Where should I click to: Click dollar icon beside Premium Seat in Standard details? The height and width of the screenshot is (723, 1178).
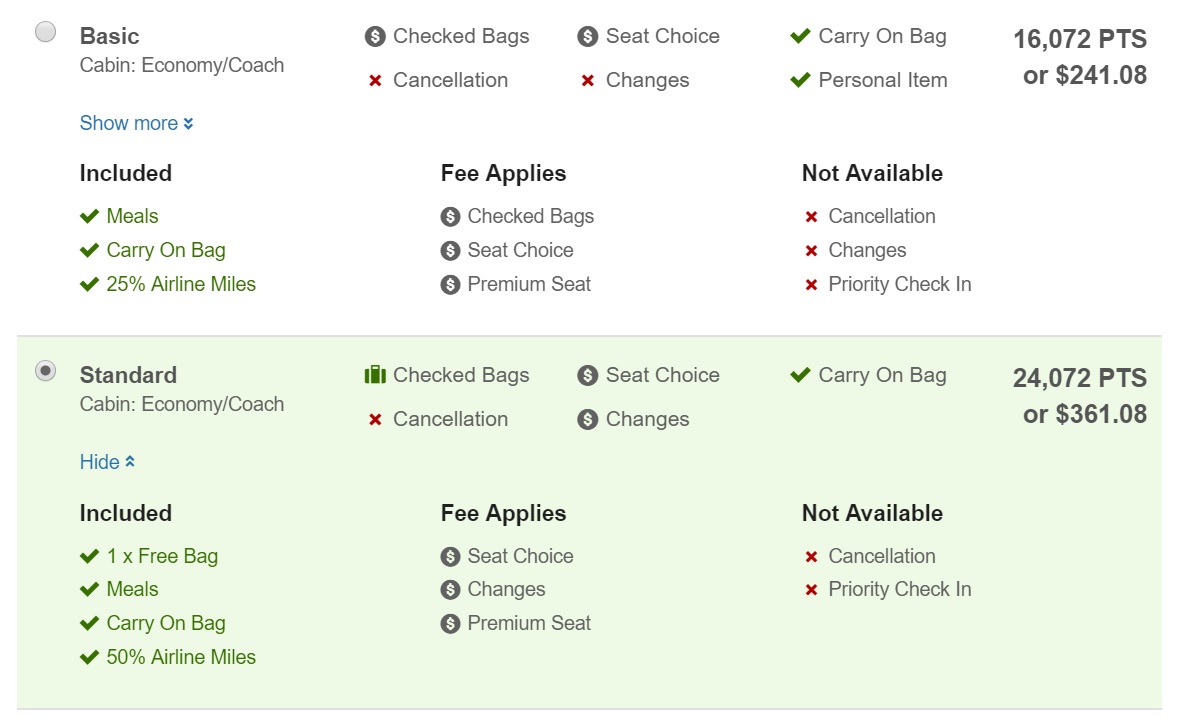point(450,624)
